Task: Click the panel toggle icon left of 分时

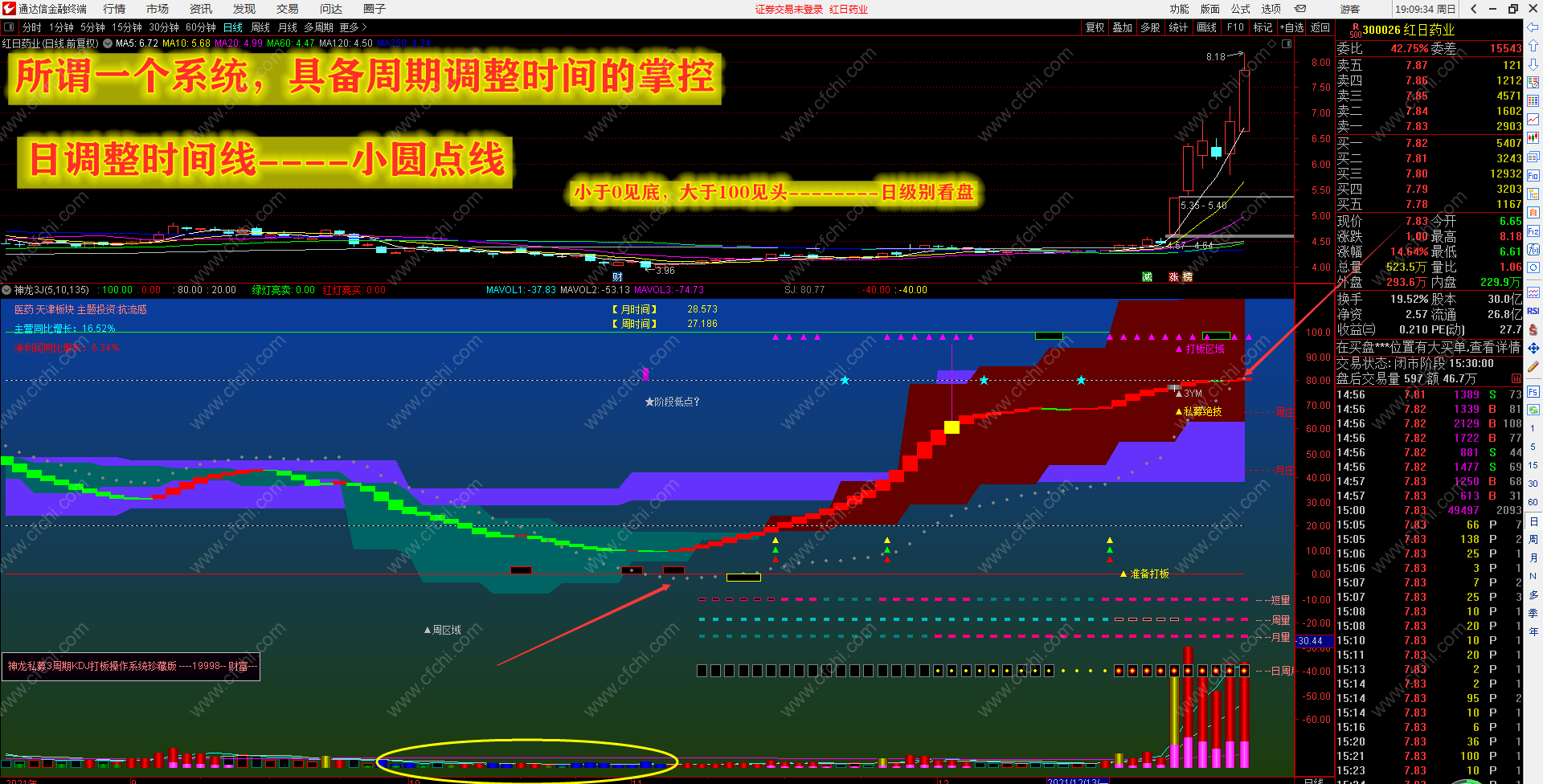Action: click(x=9, y=27)
